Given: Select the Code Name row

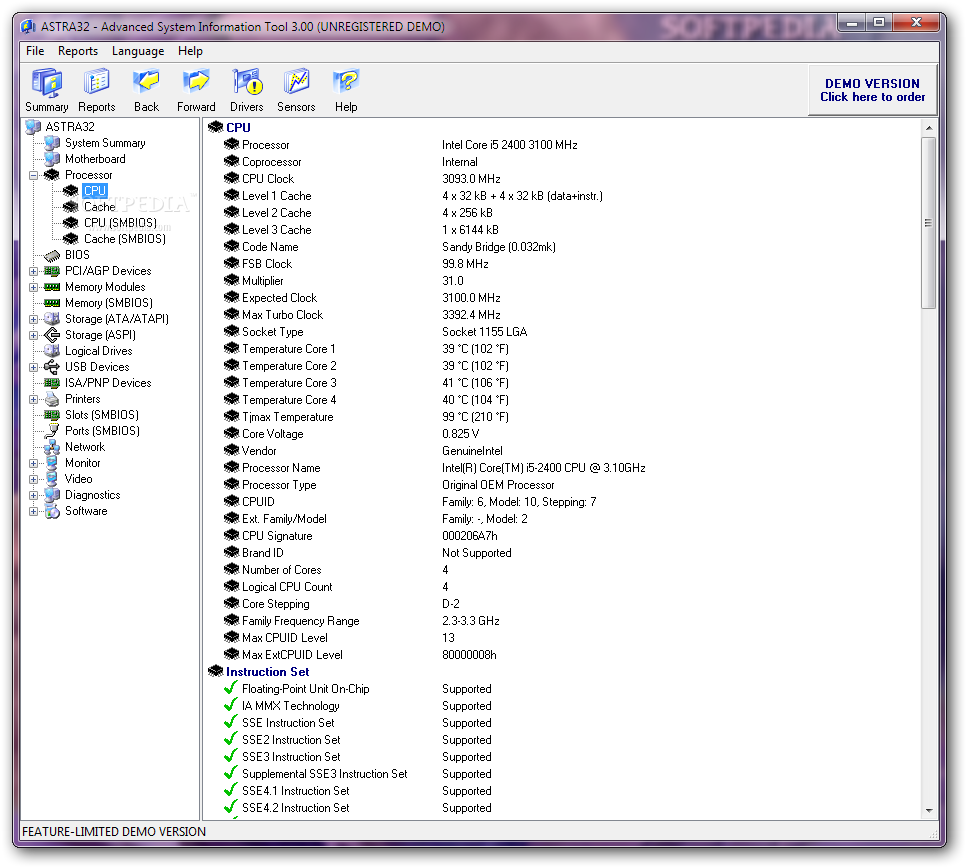Looking at the screenshot, I should click(390, 247).
